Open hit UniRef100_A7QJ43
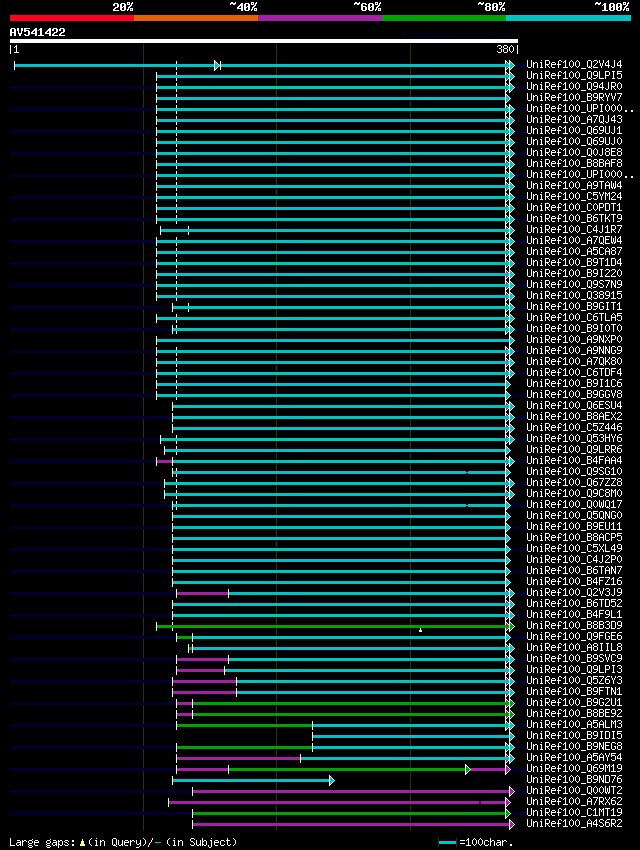Viewport: 640px width, 850px height. pos(574,119)
